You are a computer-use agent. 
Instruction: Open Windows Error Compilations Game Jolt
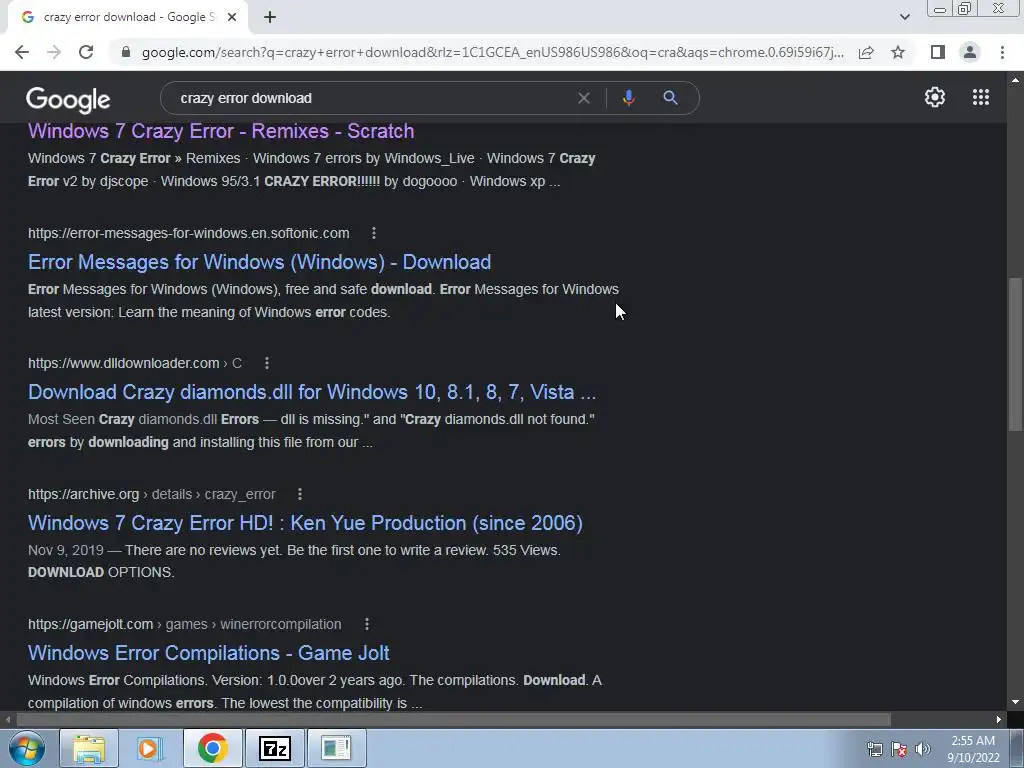208,652
